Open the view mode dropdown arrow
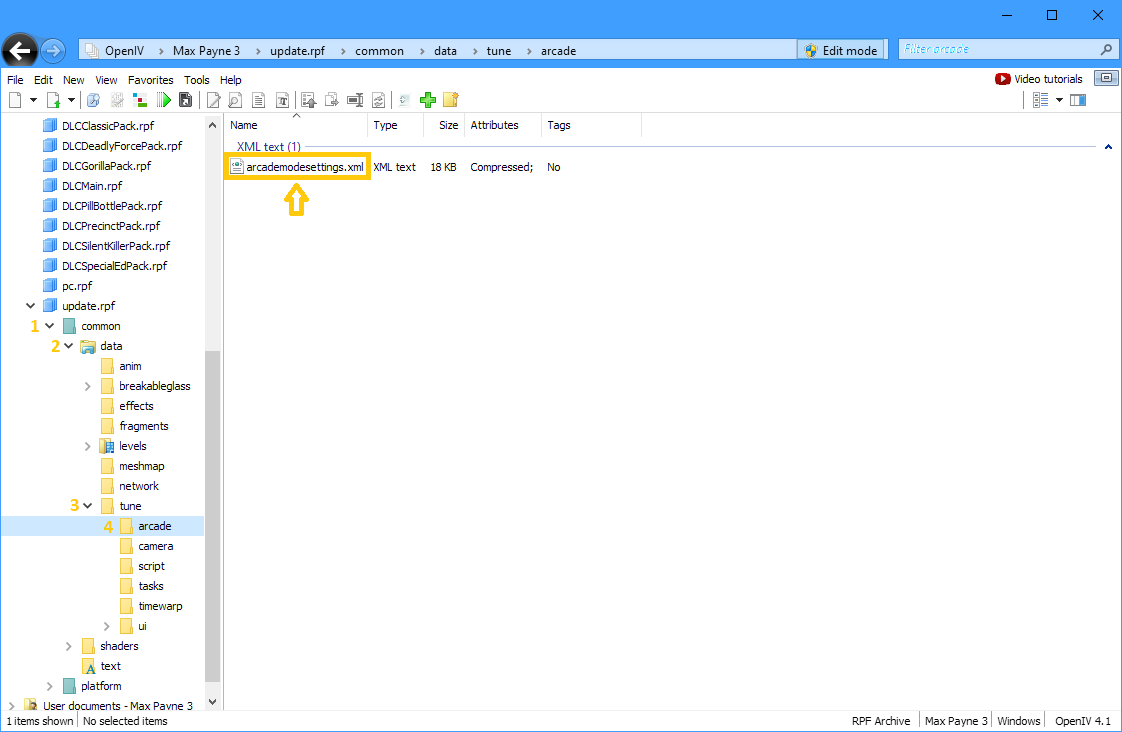The width and height of the screenshot is (1122, 732). 1059,100
